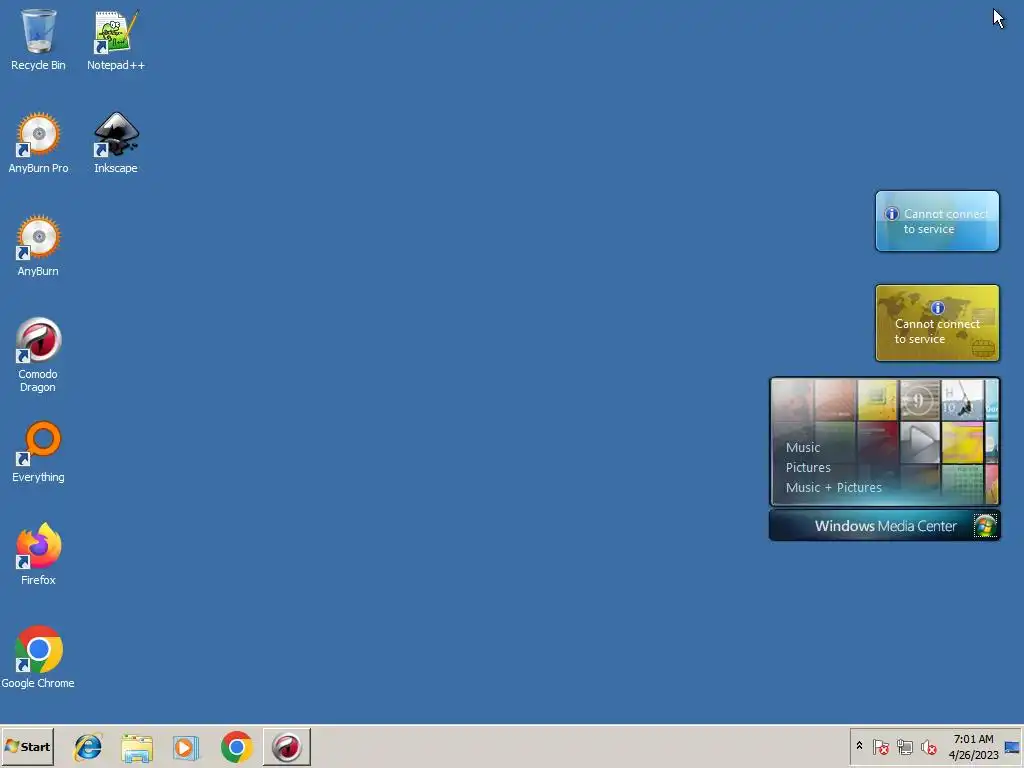Click the Chrome icon in the taskbar
Image resolution: width=1024 pixels, height=768 pixels.
coord(236,747)
